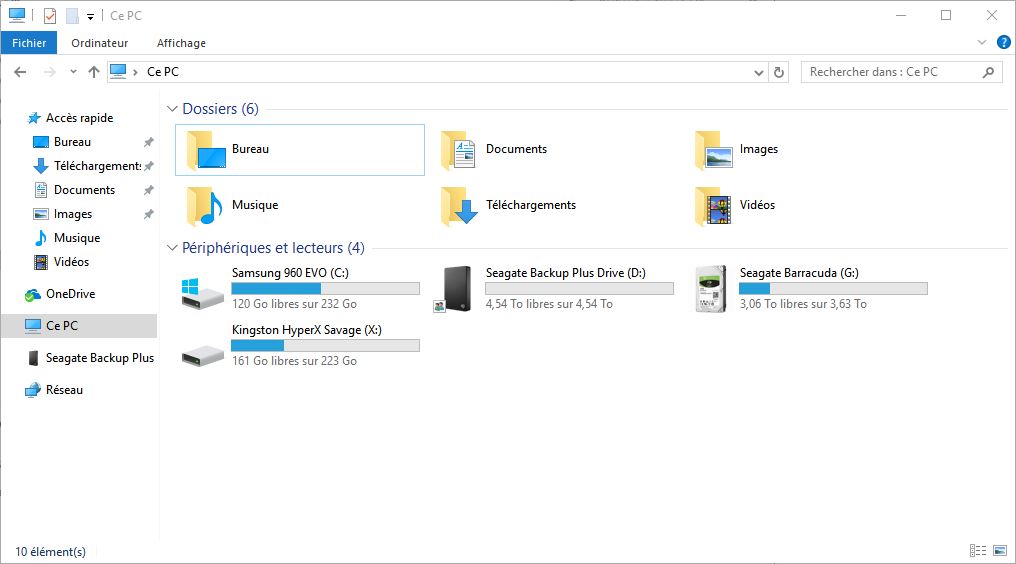Unpin Documents from quick access sidebar
Viewport: 1016px width, 564px height.
coord(148,190)
